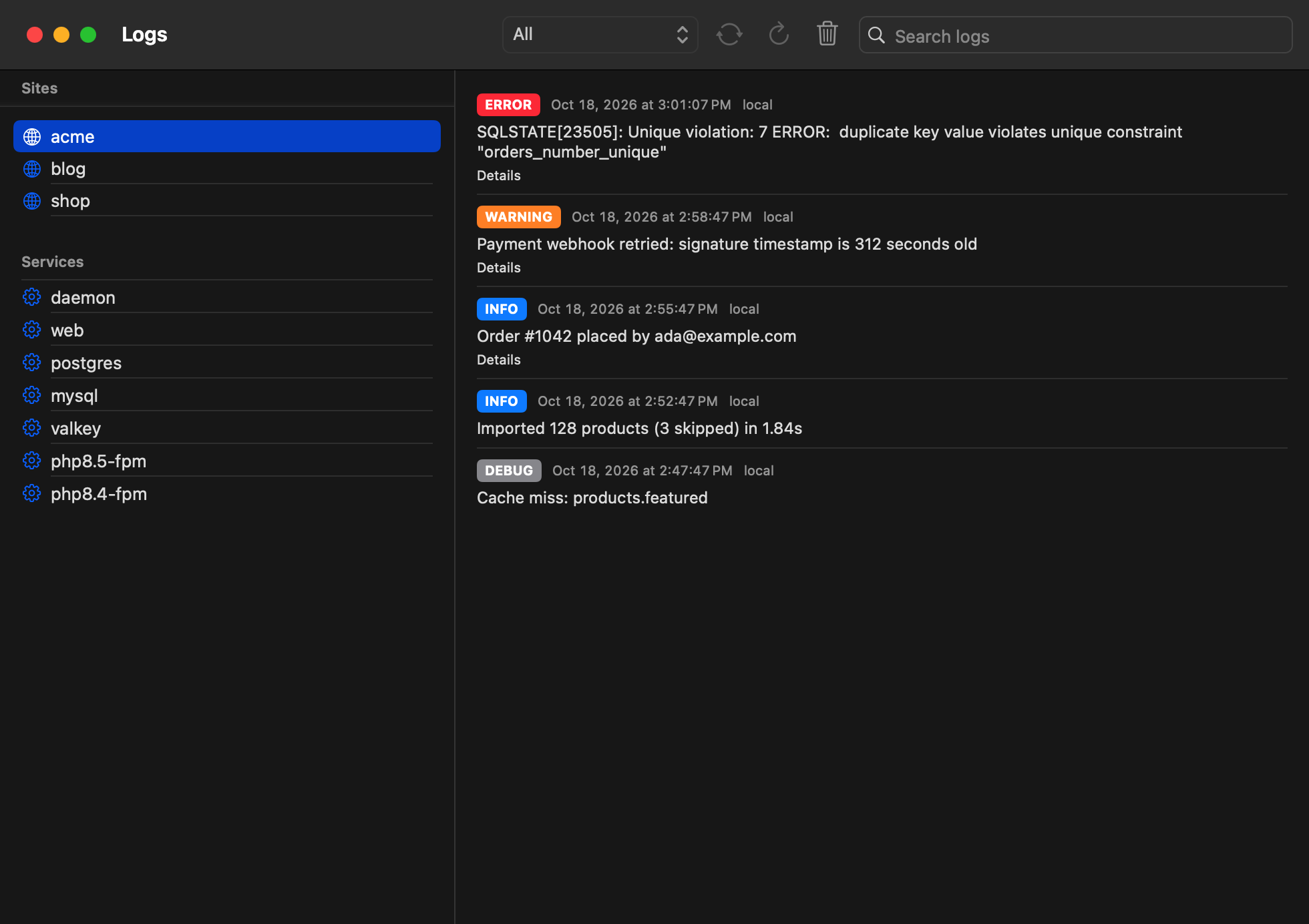
Task: Click the Cache miss DEBUG log message
Action: coord(592,498)
